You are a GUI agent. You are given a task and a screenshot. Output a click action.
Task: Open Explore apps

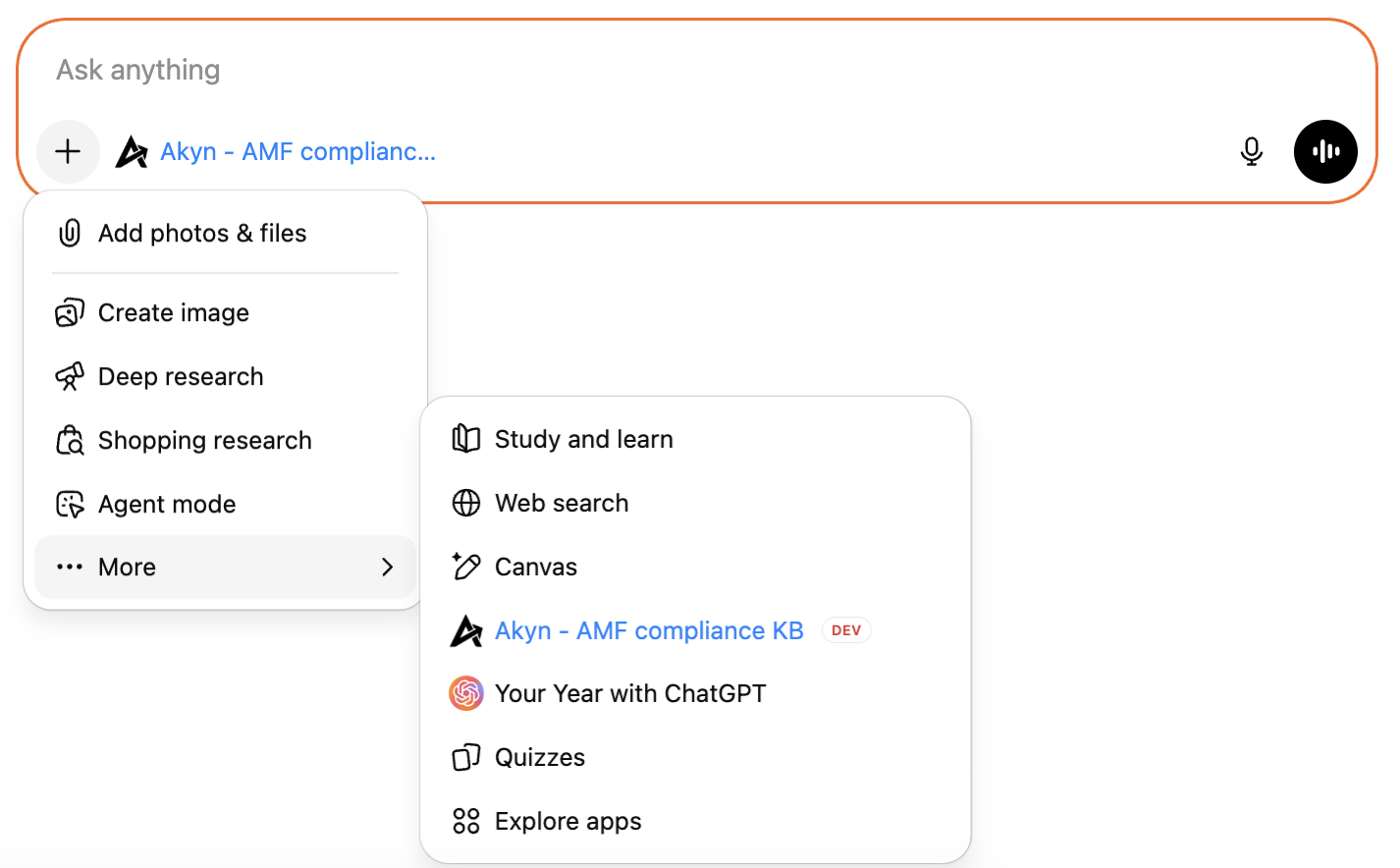coord(567,821)
